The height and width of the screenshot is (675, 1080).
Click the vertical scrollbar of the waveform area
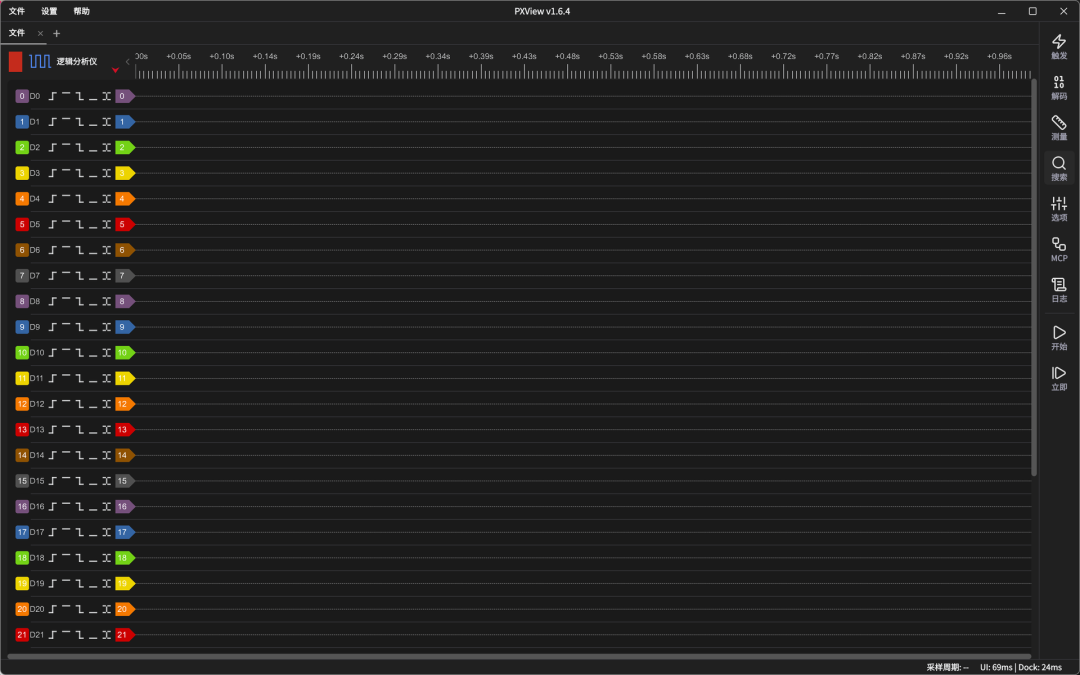coord(1034,278)
